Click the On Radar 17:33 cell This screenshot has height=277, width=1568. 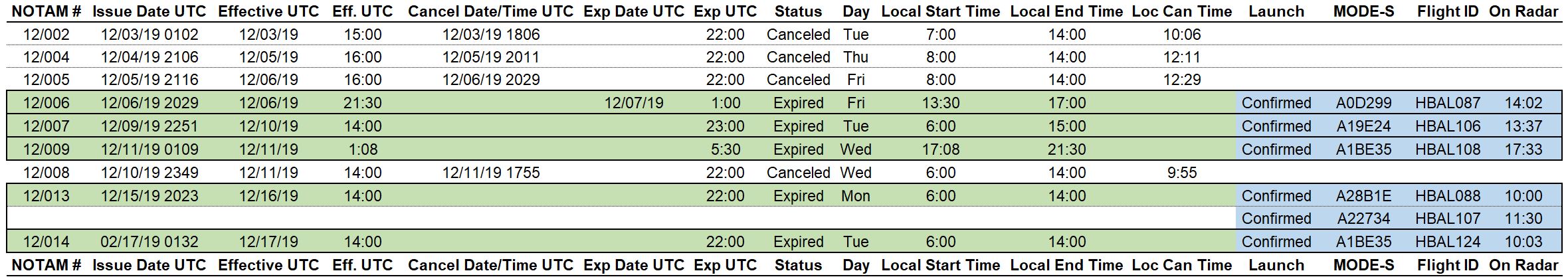tap(1523, 149)
